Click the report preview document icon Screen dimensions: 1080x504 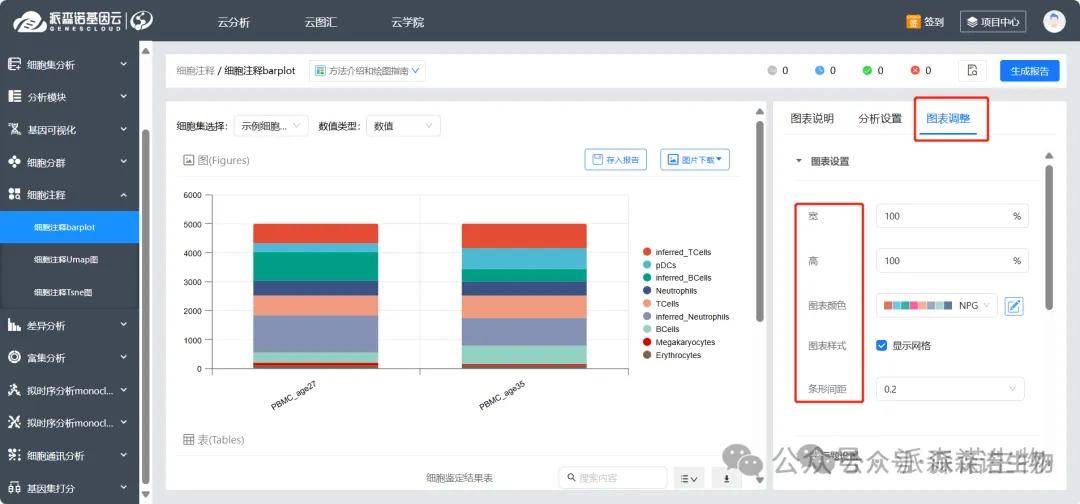(x=972, y=71)
